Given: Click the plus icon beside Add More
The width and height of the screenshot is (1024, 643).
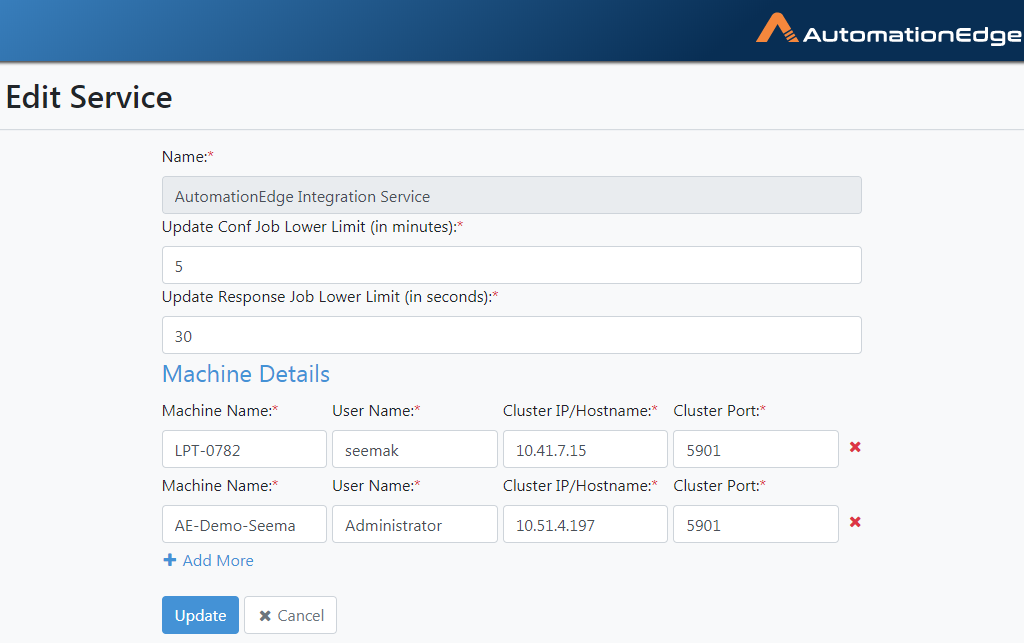Looking at the screenshot, I should (x=170, y=560).
